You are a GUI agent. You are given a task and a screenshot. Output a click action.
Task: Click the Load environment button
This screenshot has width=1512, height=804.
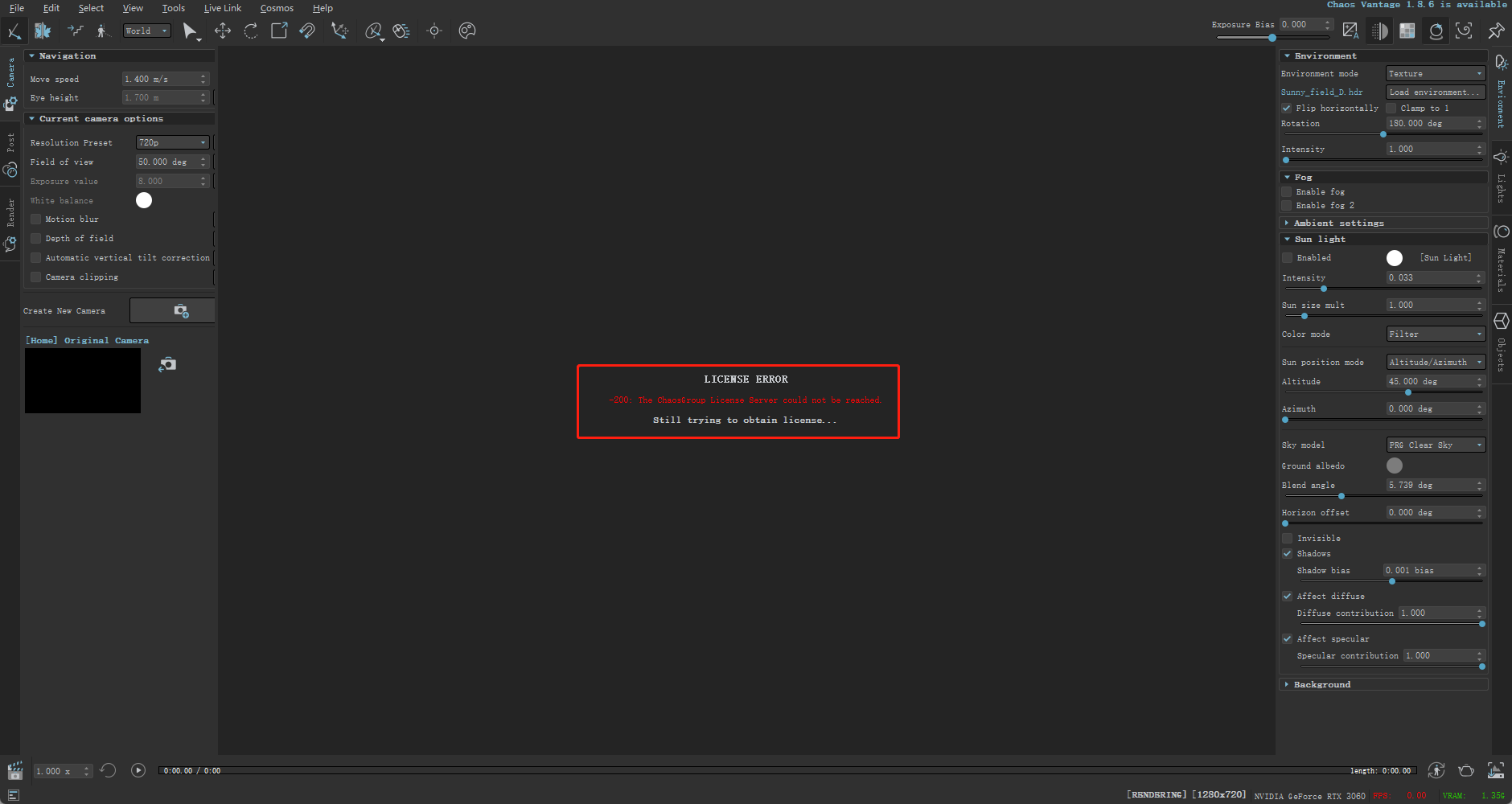tap(1435, 92)
